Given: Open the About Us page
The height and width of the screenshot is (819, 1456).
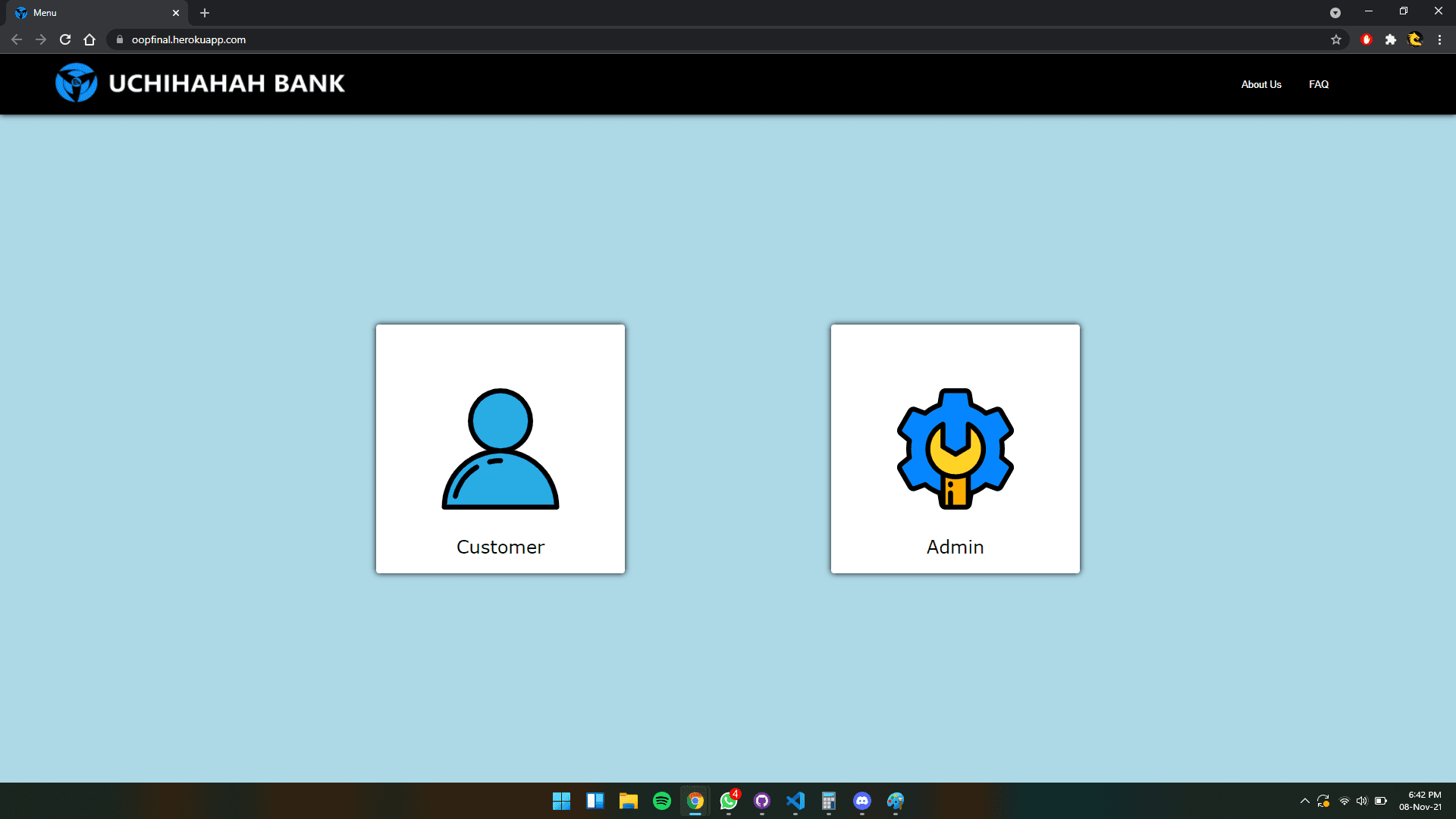Looking at the screenshot, I should pos(1261,84).
